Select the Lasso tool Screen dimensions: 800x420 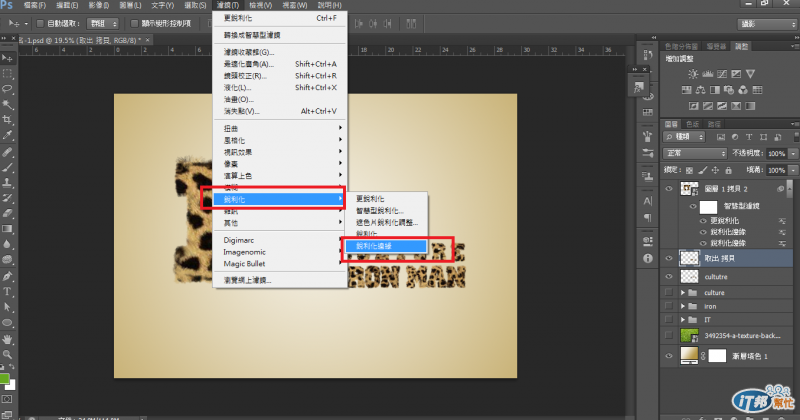pyautogui.click(x=7, y=89)
